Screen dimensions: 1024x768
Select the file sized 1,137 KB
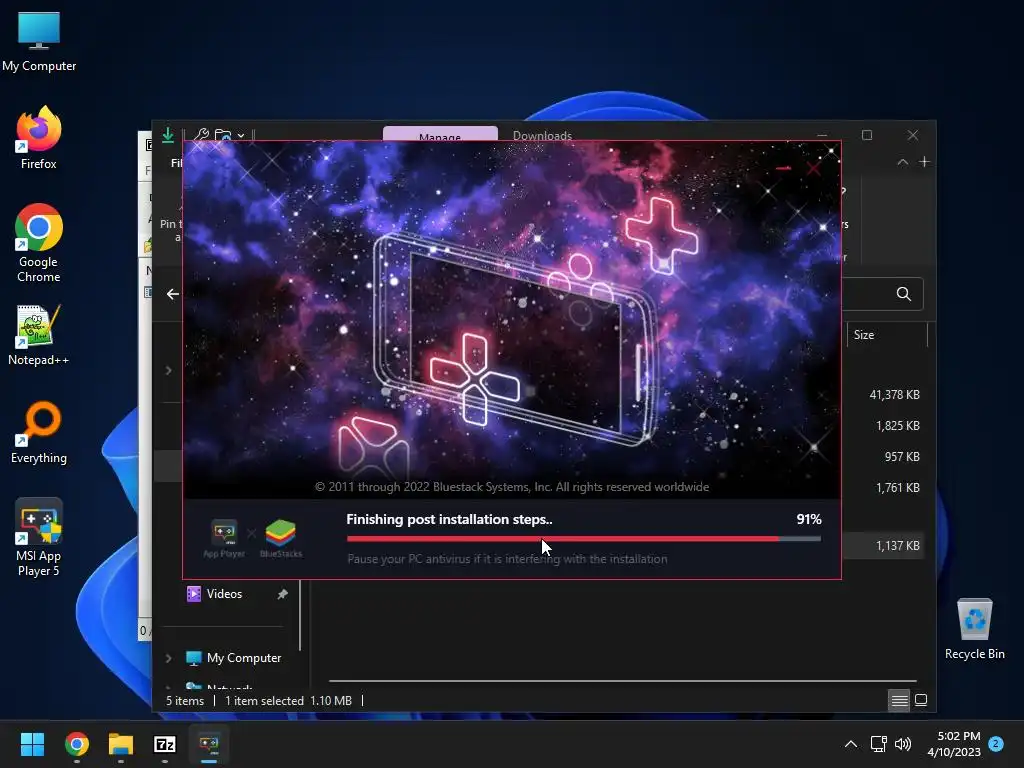[897, 545]
